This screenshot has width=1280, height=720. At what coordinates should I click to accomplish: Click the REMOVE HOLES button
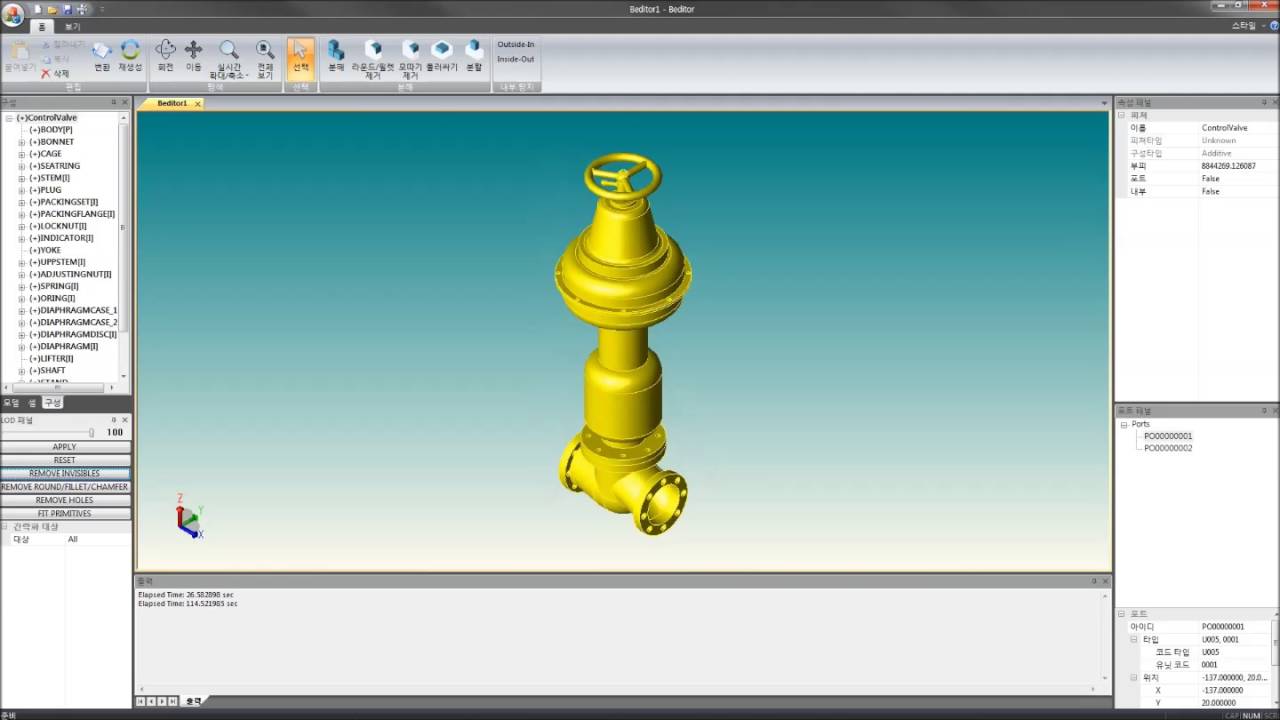(x=65, y=500)
